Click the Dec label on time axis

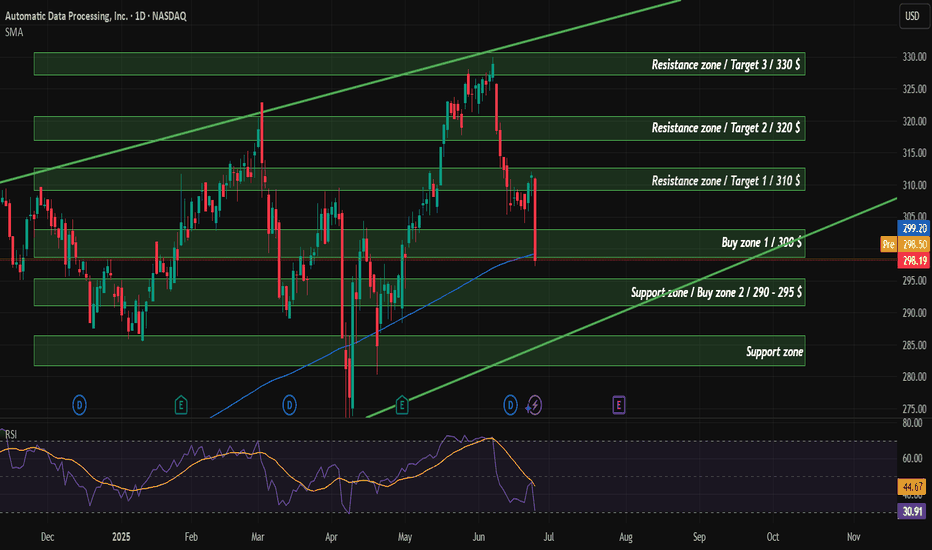pyautogui.click(x=48, y=537)
